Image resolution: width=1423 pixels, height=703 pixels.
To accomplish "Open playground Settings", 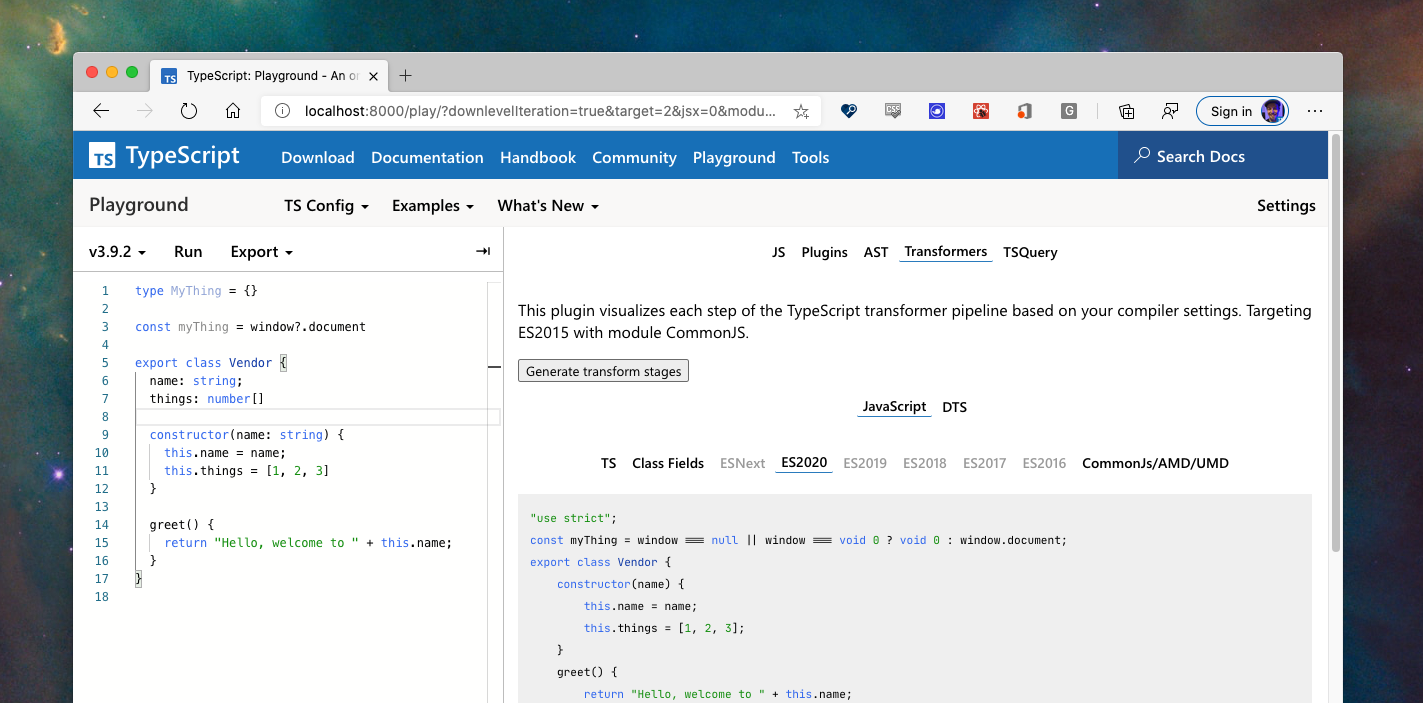I will pyautogui.click(x=1286, y=205).
